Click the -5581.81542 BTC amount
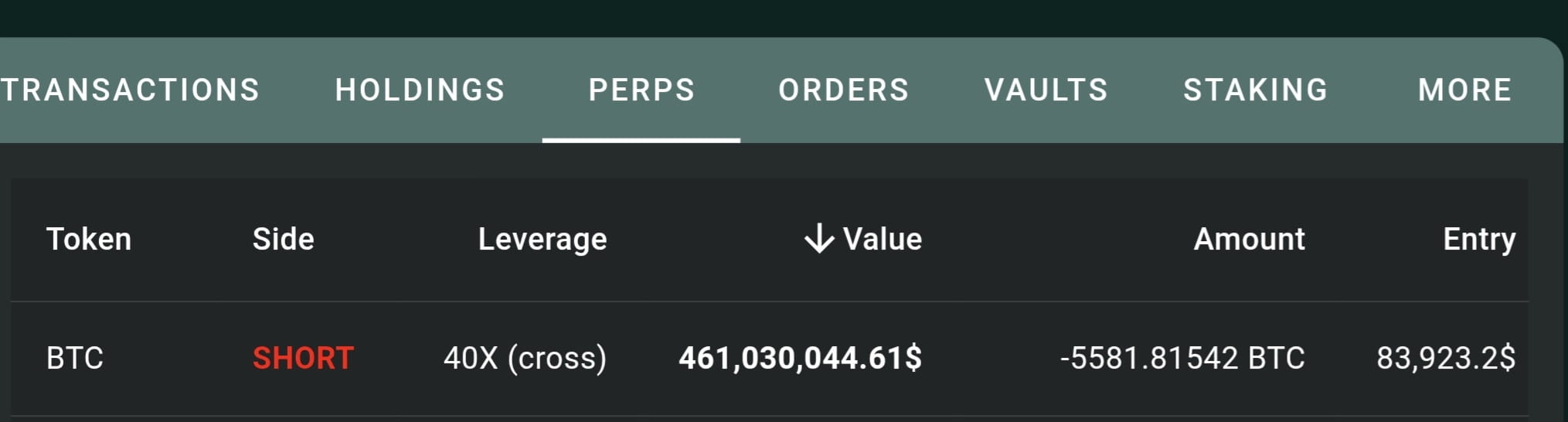This screenshot has width=1568, height=422. [x=1182, y=359]
